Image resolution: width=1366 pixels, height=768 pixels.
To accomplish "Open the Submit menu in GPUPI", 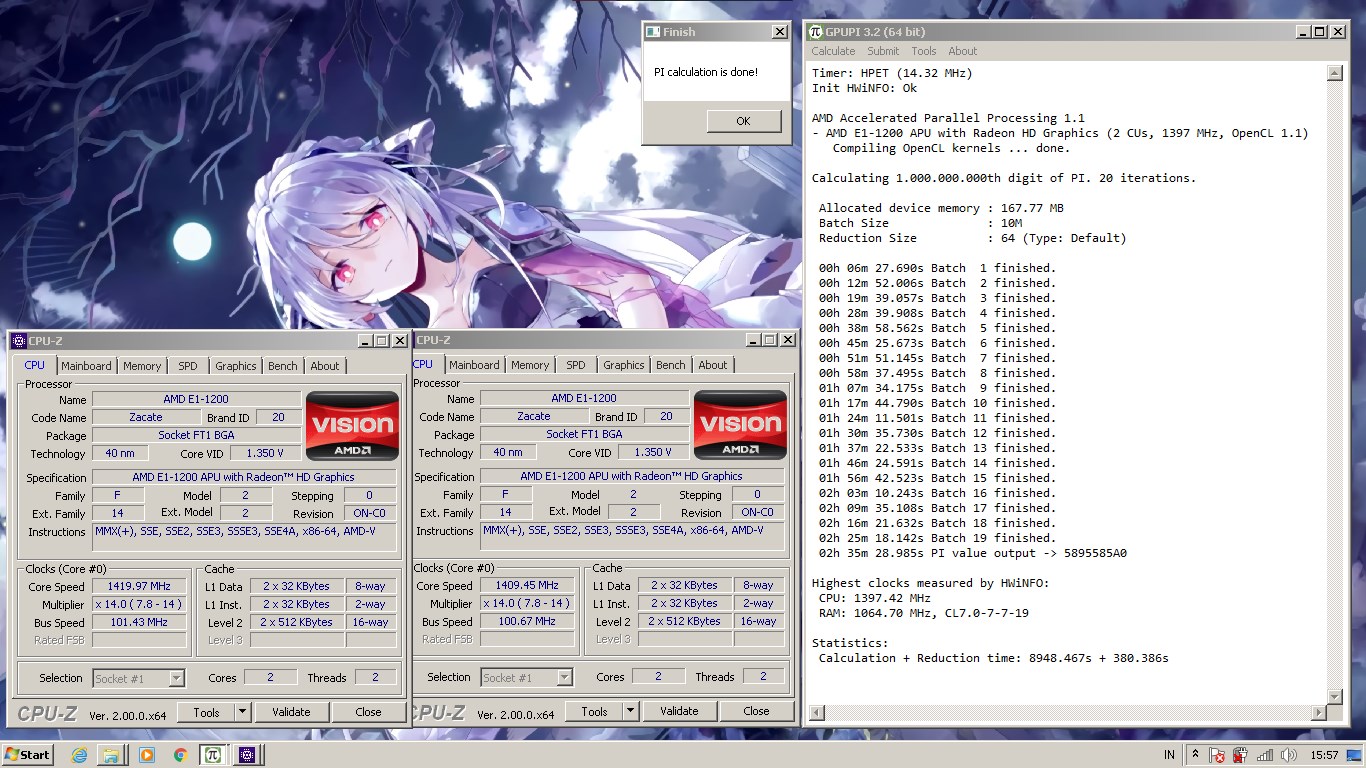I will click(x=883, y=51).
